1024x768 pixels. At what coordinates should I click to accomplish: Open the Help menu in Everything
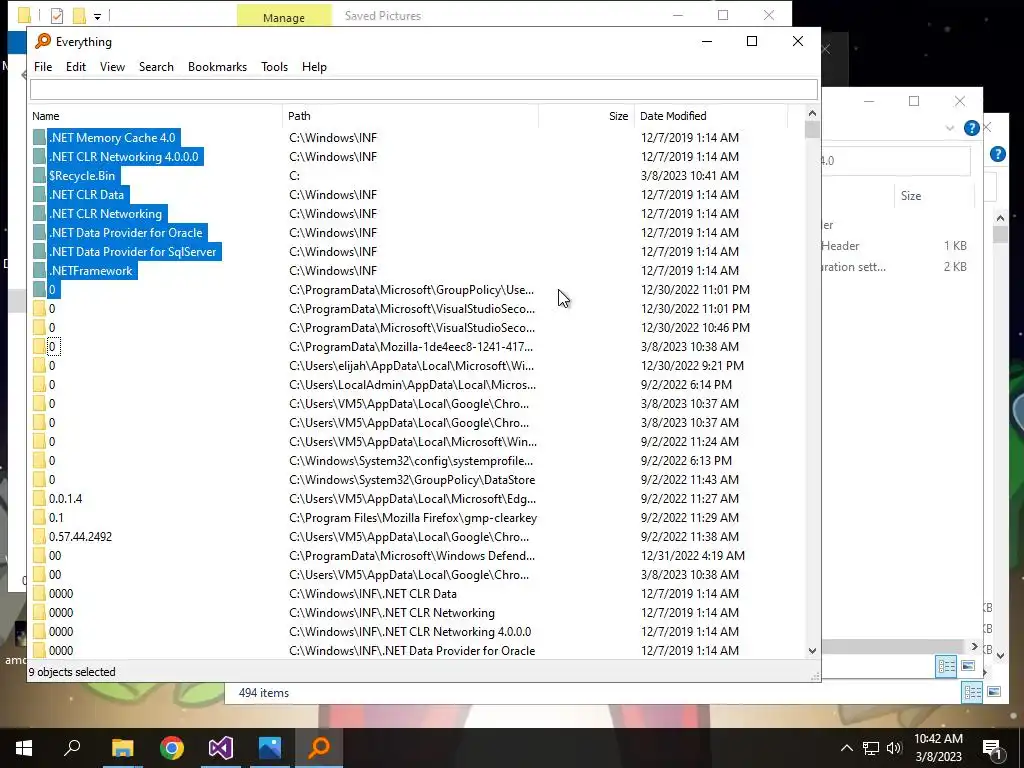pos(314,67)
